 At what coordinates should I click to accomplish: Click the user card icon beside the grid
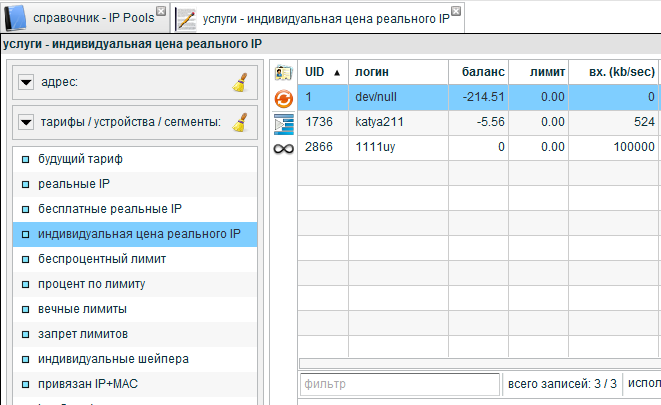point(283,73)
